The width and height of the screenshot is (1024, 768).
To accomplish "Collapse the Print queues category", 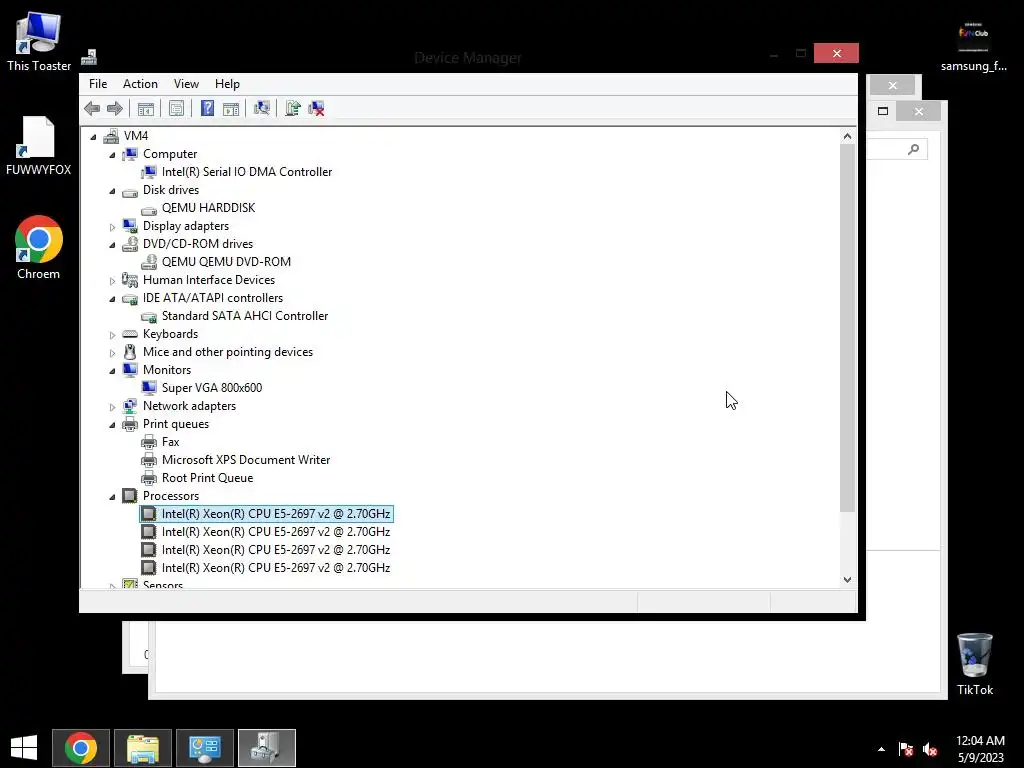I will point(112,424).
